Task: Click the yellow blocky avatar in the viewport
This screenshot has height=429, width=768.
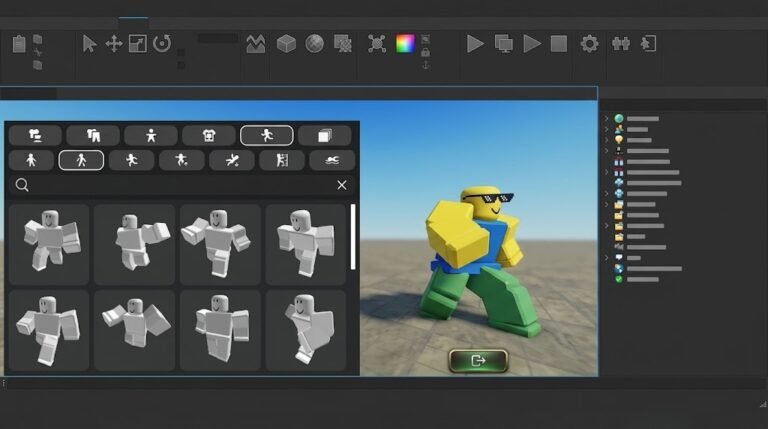Action: [x=478, y=260]
